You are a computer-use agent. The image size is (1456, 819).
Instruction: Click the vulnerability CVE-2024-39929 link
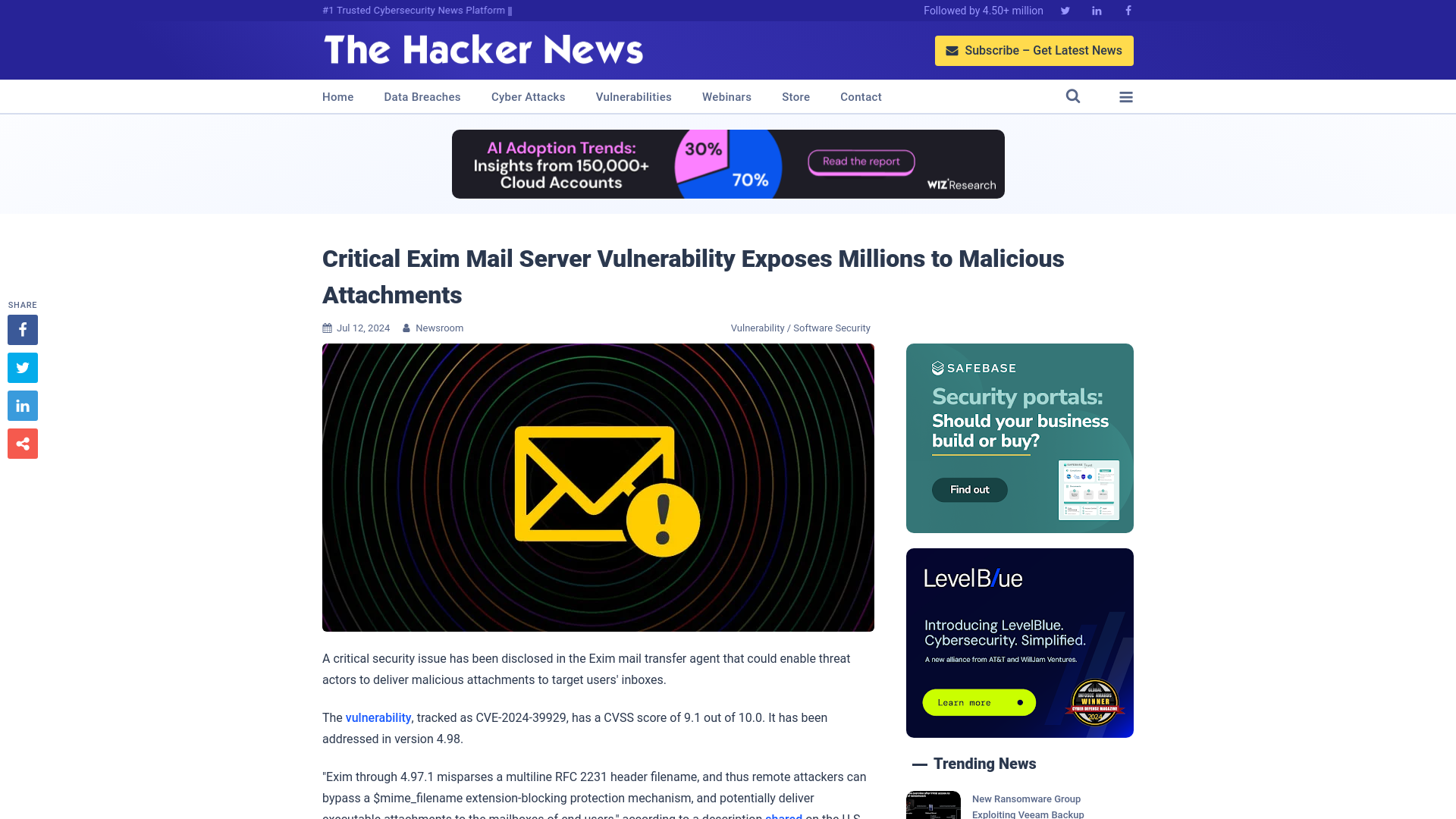point(378,718)
